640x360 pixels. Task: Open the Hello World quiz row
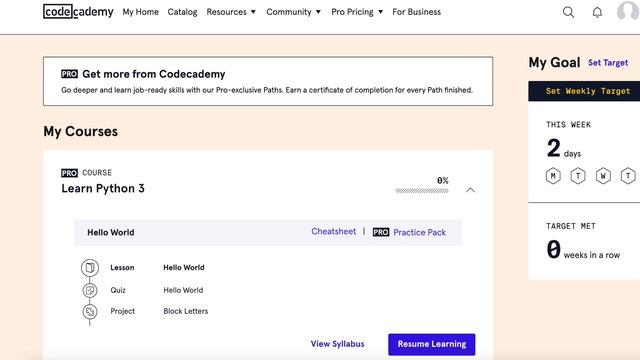coord(183,290)
